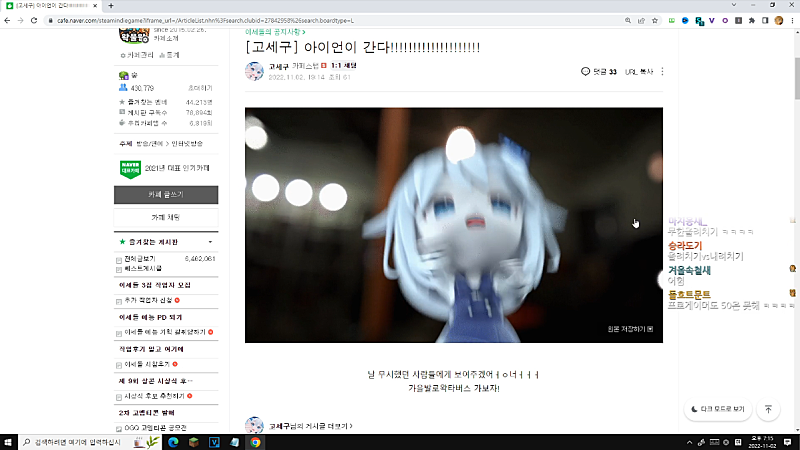Viewport: 800px width, 450px height.
Task: Enable 다크 모드로 보기 toggle
Action: click(x=717, y=409)
